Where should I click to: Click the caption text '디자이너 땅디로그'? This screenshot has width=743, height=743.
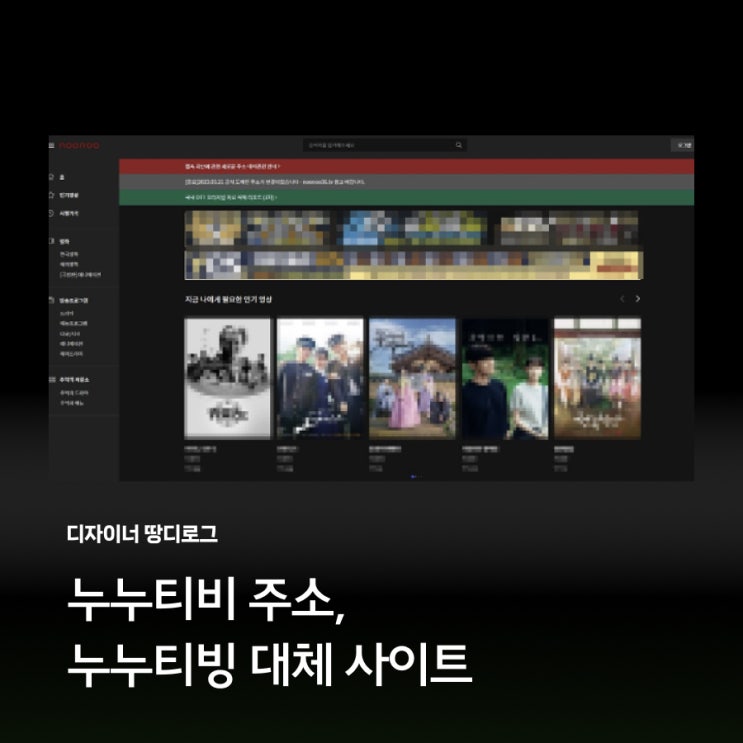pyautogui.click(x=142, y=534)
